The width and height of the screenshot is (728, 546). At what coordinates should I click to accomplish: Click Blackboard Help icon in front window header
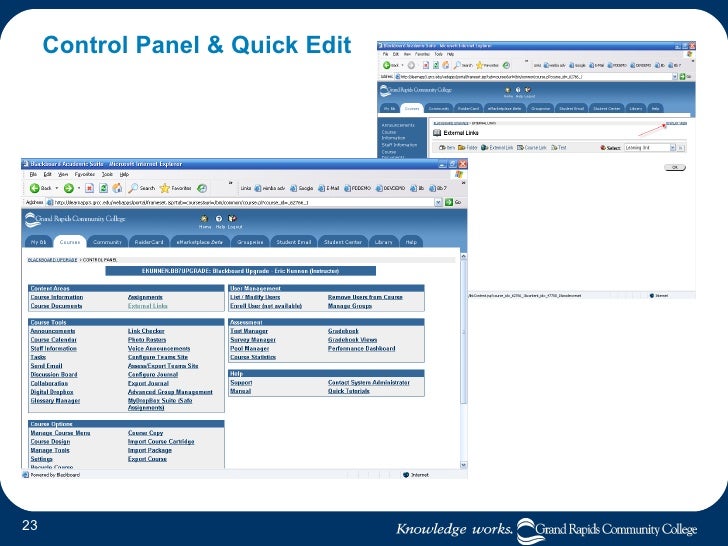pos(219,221)
